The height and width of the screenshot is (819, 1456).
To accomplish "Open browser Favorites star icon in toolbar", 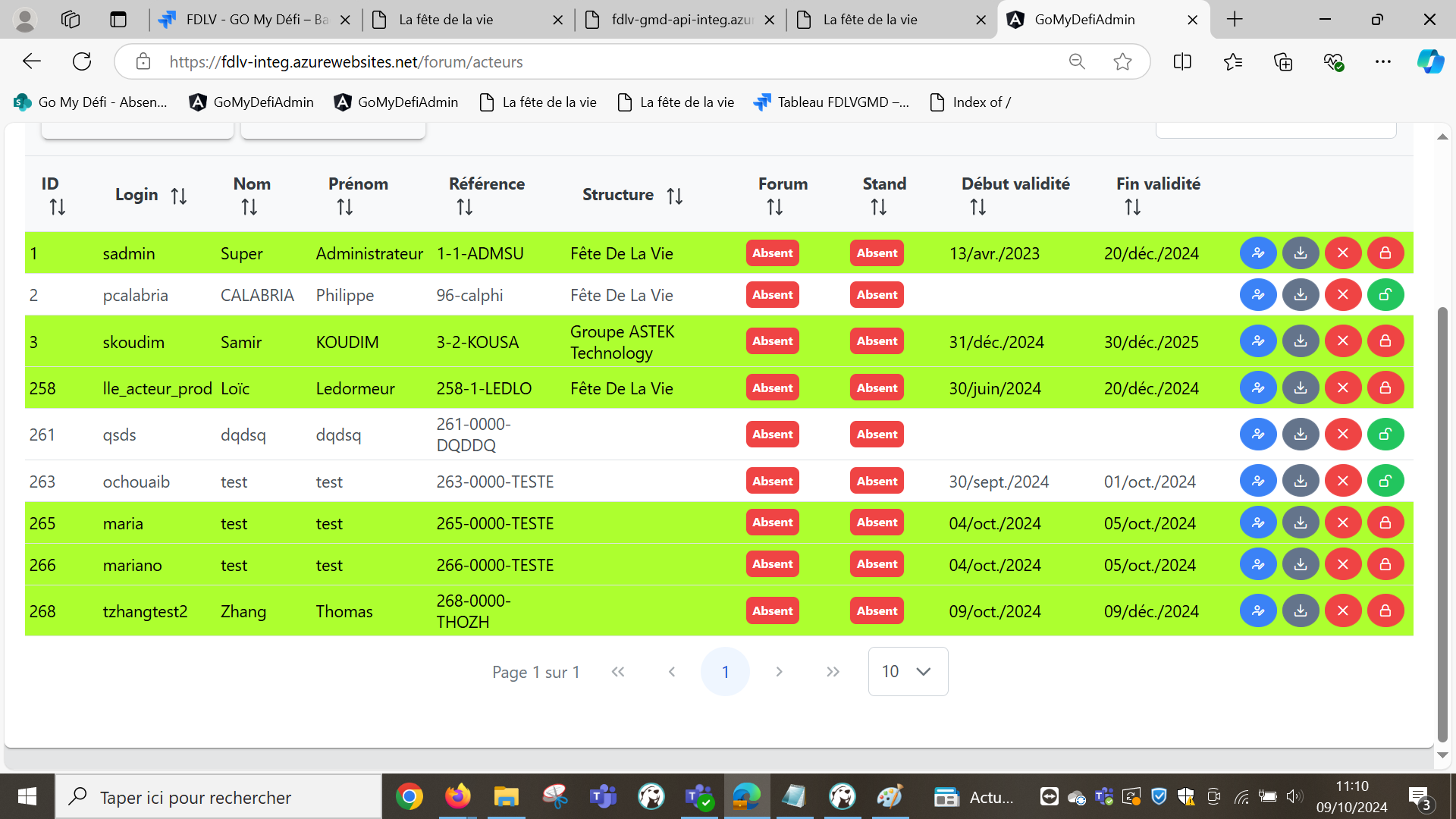I will (x=1233, y=62).
